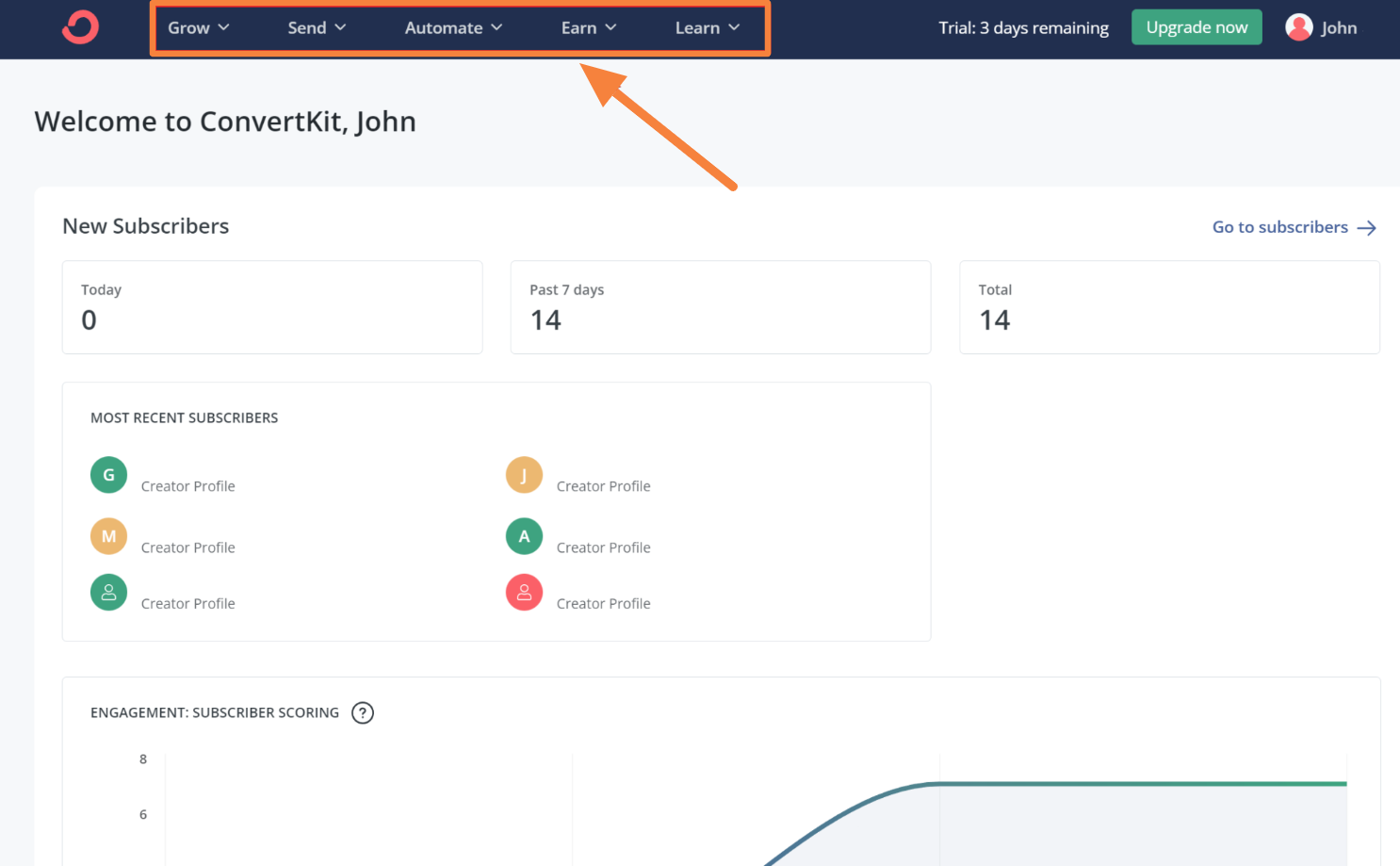The image size is (1400, 866).
Task: Click the chart axis label 6
Action: [143, 815]
